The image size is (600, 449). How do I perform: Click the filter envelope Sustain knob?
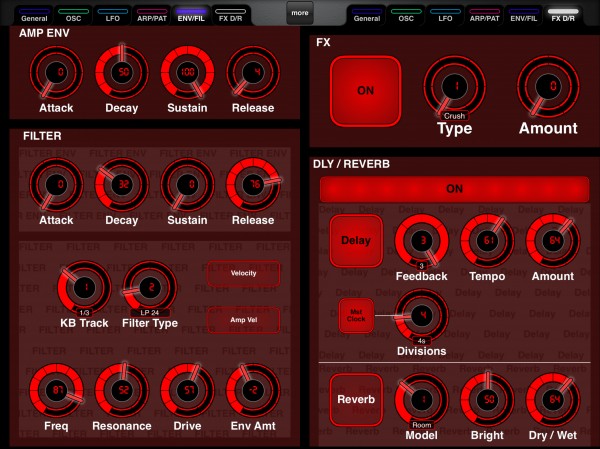tap(188, 184)
